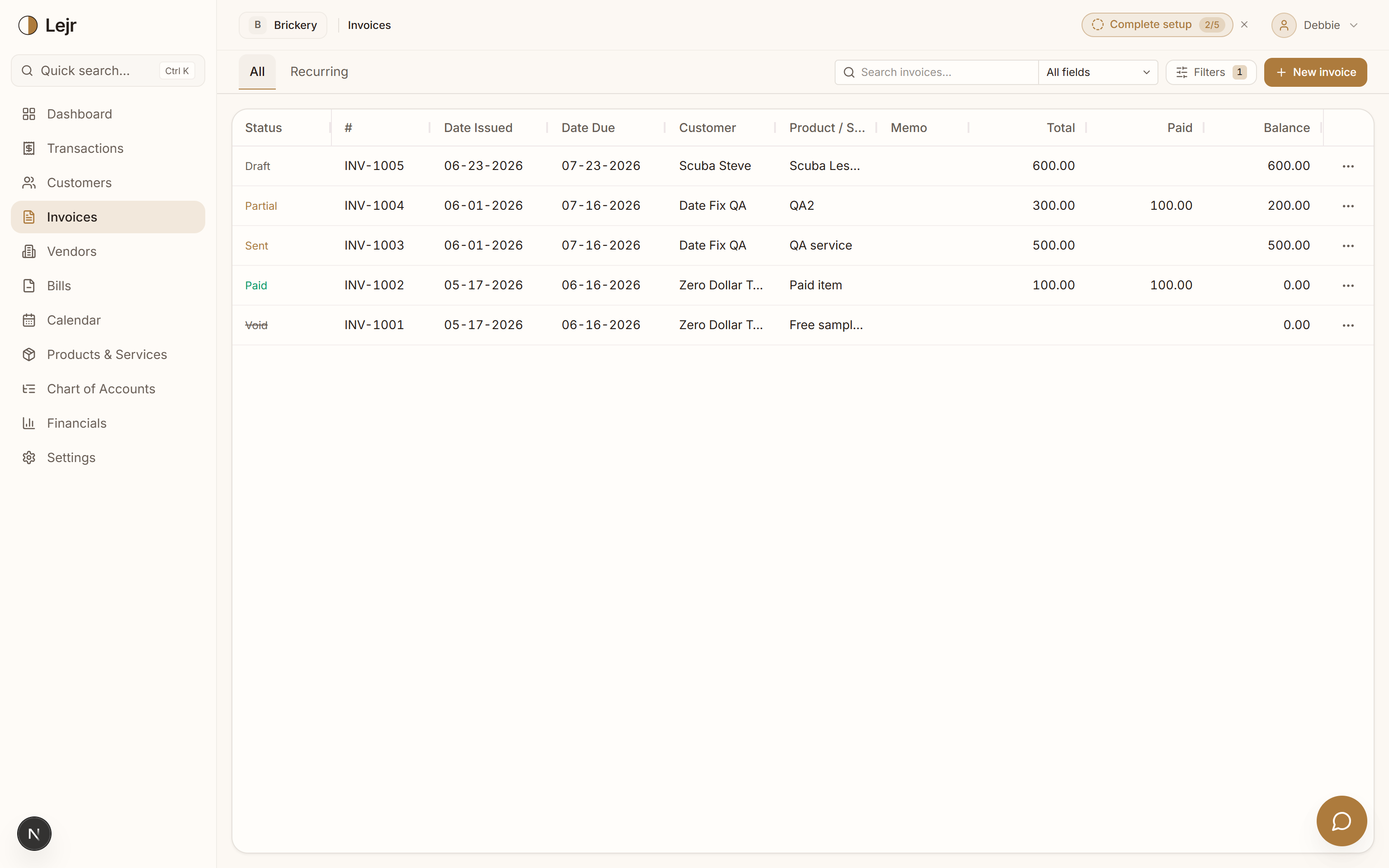Open Settings from the sidebar

(x=108, y=458)
